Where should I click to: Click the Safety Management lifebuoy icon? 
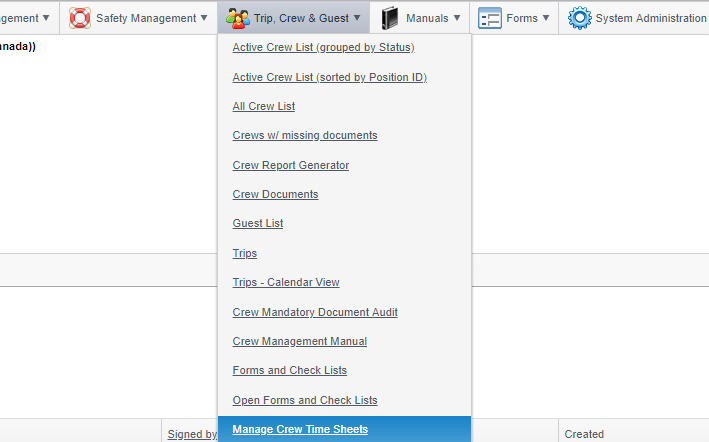point(80,18)
